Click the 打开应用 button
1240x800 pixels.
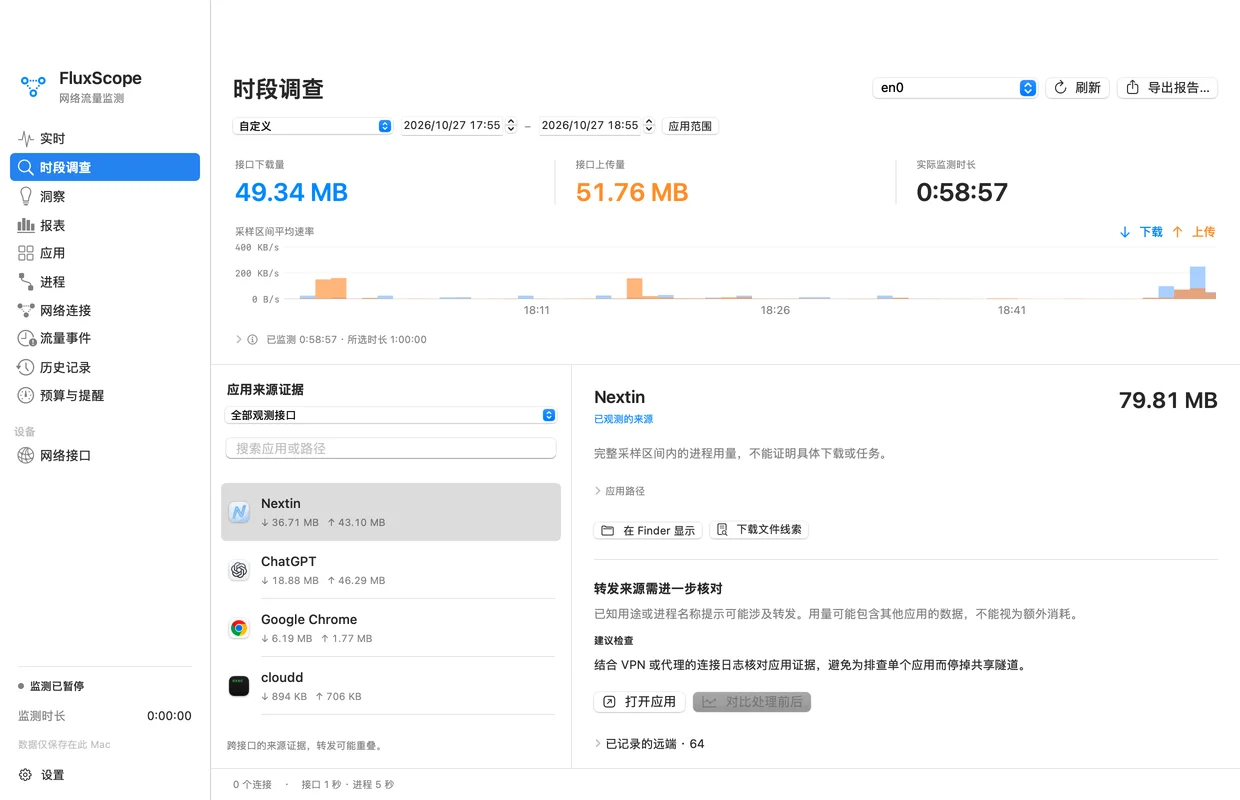[x=640, y=702]
